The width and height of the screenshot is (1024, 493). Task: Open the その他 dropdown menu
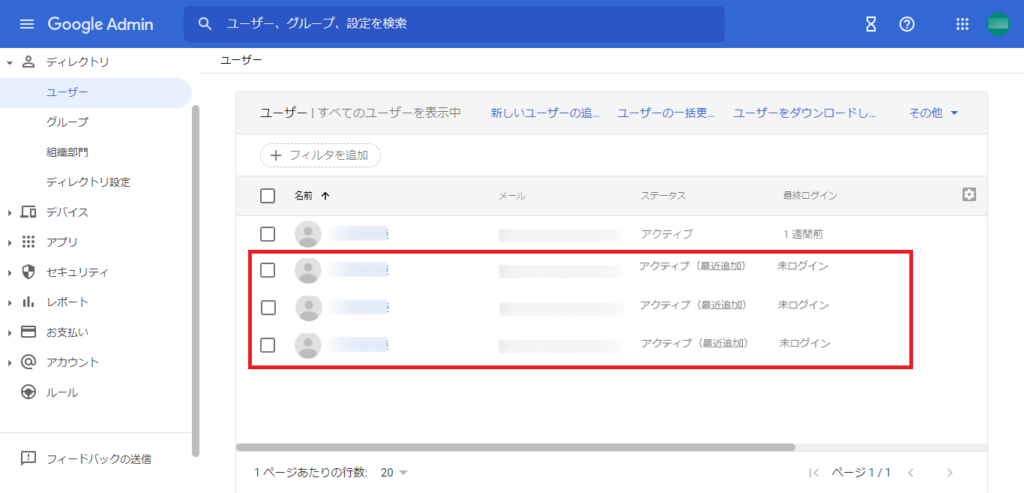pos(933,113)
